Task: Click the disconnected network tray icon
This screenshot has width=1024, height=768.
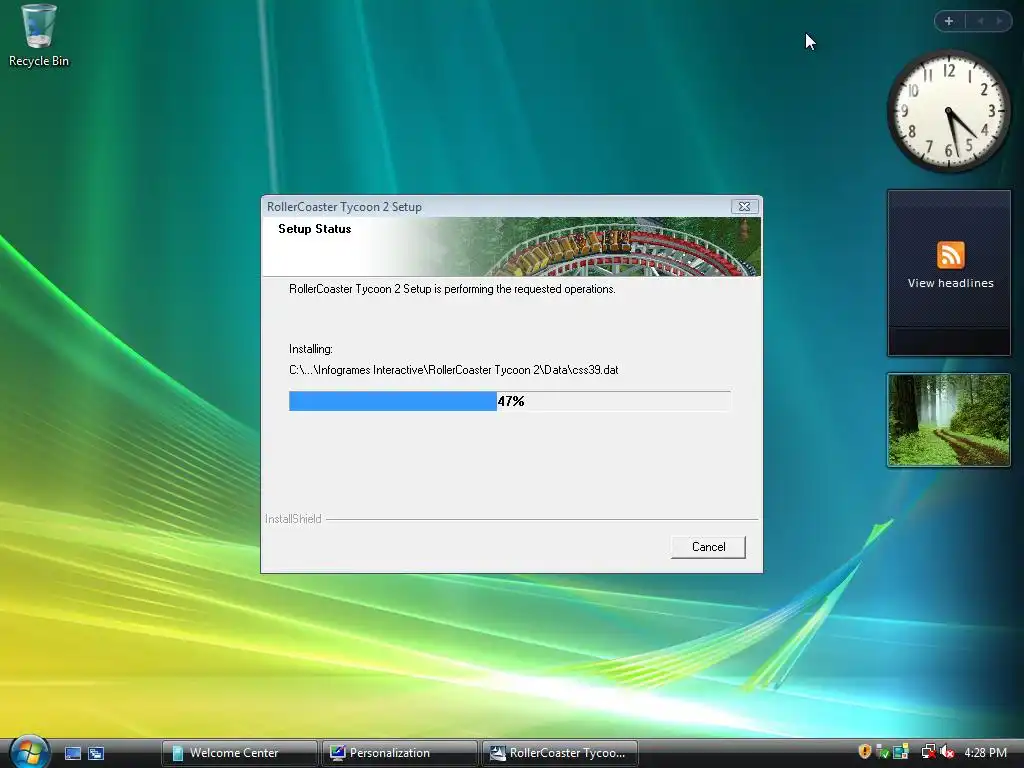Action: (x=928, y=752)
